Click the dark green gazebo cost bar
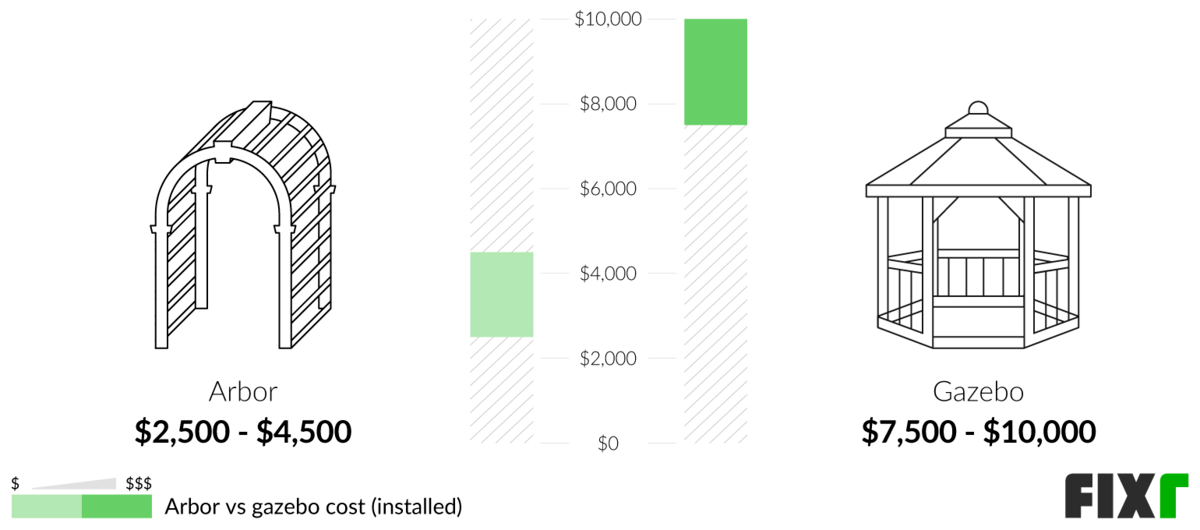 (x=715, y=72)
